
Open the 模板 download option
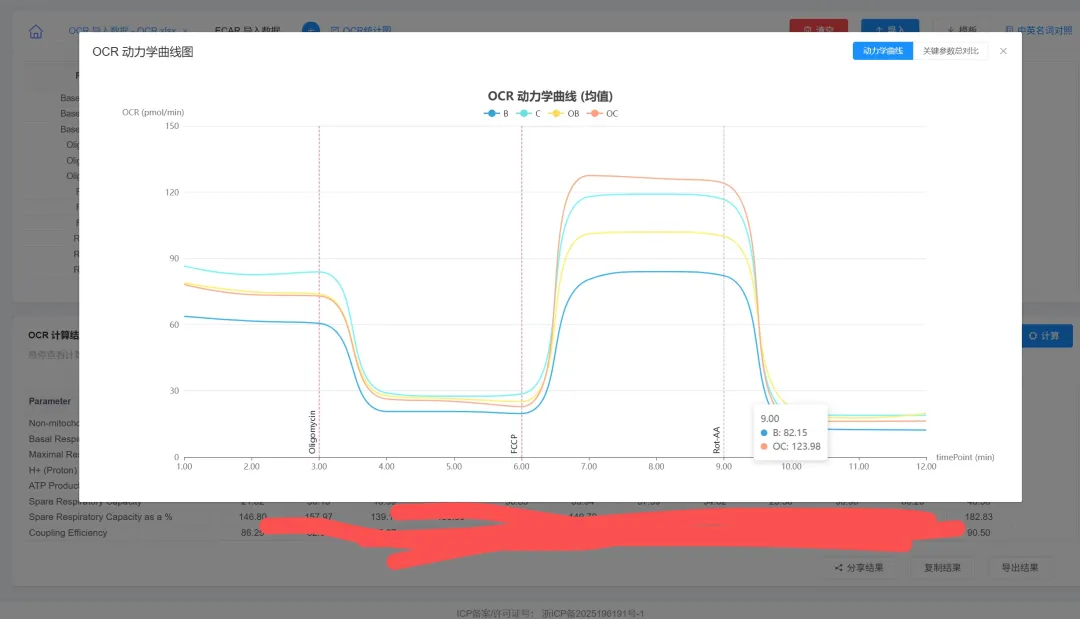[x=961, y=31]
